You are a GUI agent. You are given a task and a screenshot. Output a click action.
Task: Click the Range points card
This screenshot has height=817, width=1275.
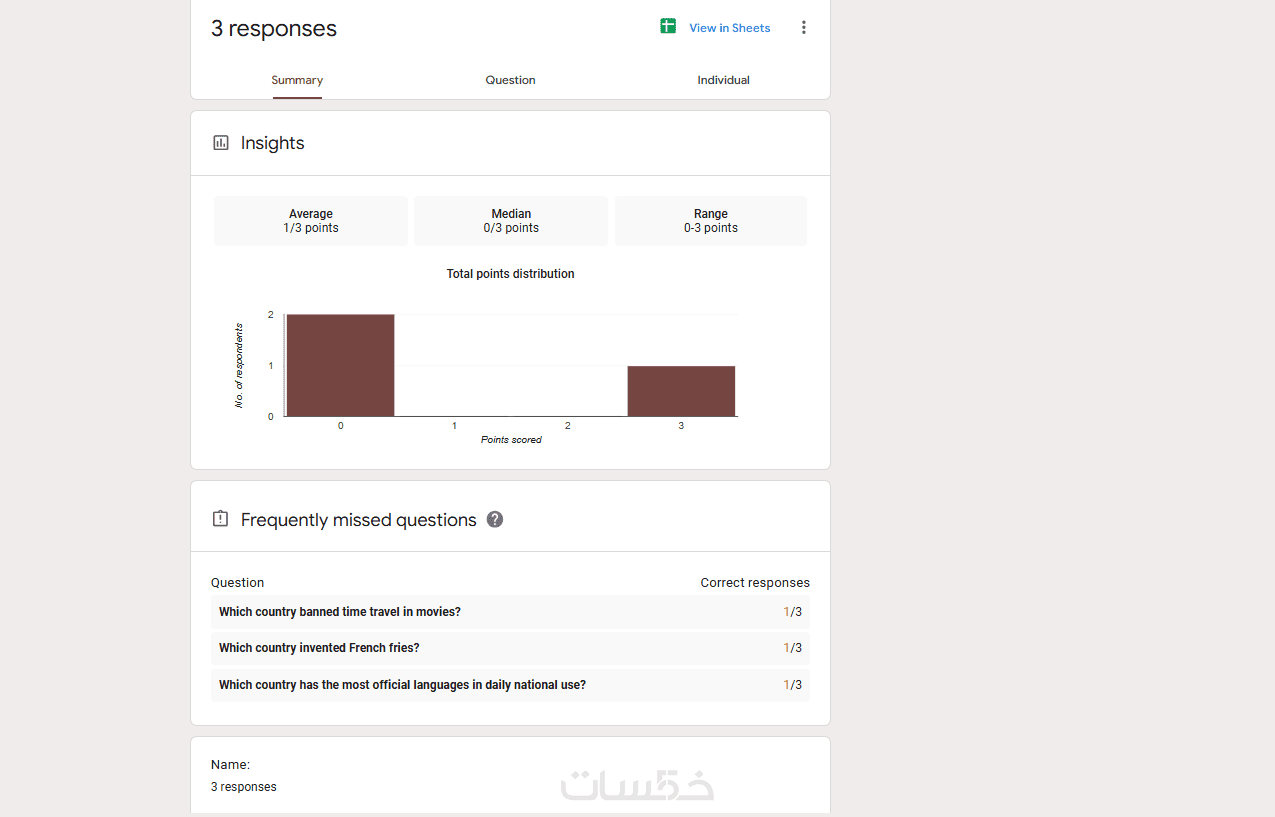[711, 221]
